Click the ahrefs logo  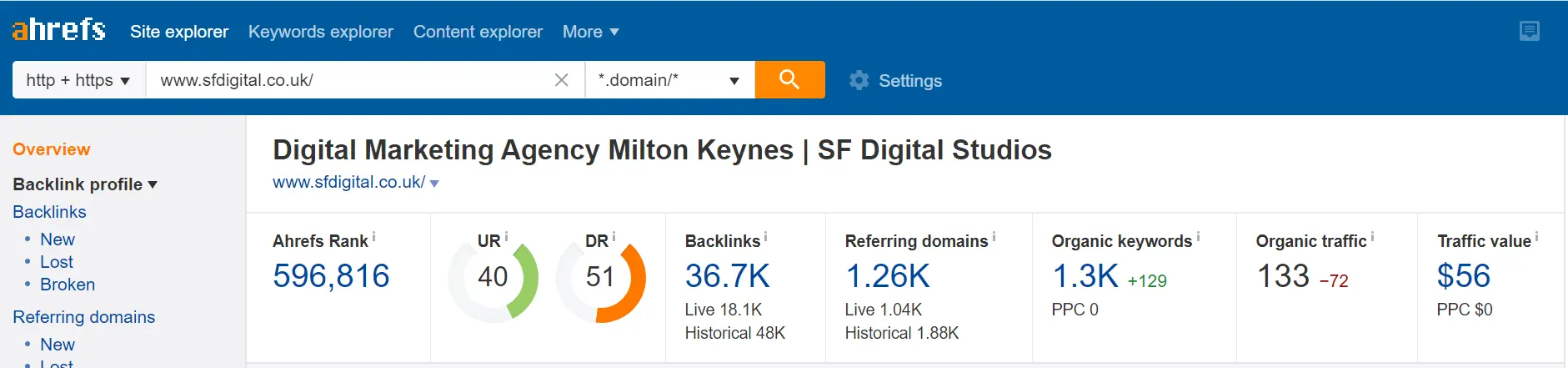[x=58, y=29]
